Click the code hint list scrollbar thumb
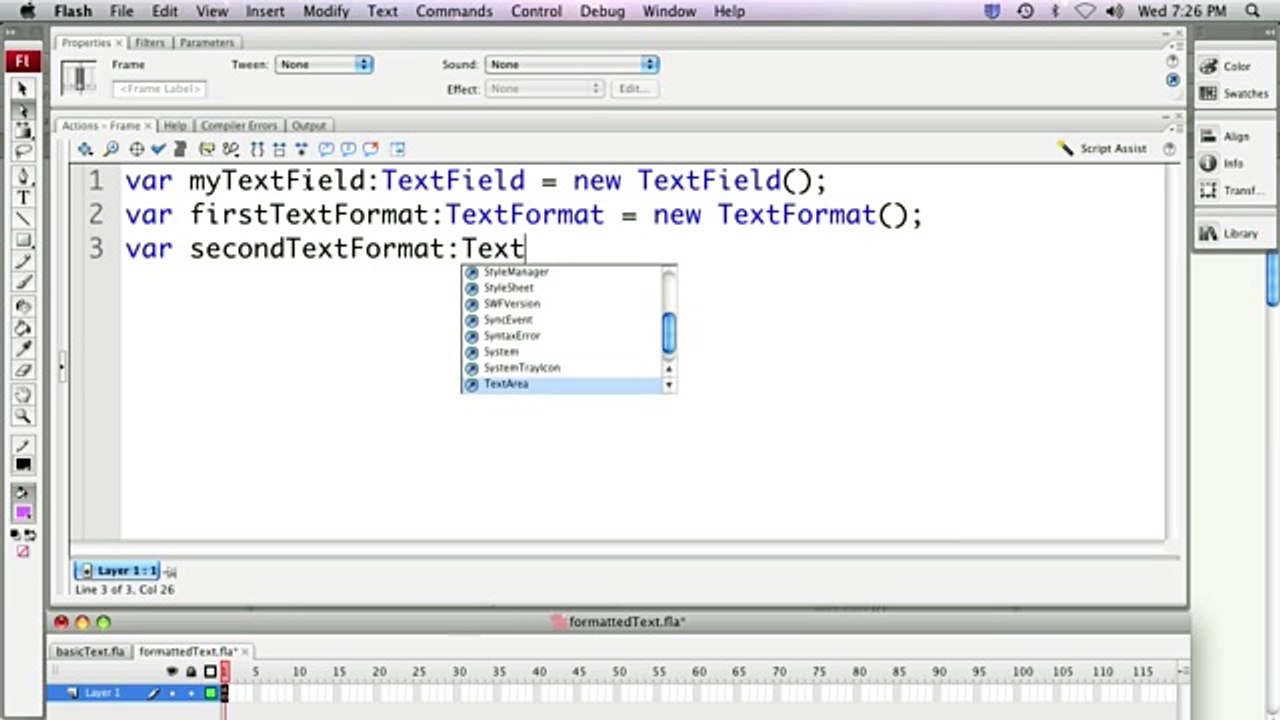The image size is (1280, 720). click(x=669, y=332)
